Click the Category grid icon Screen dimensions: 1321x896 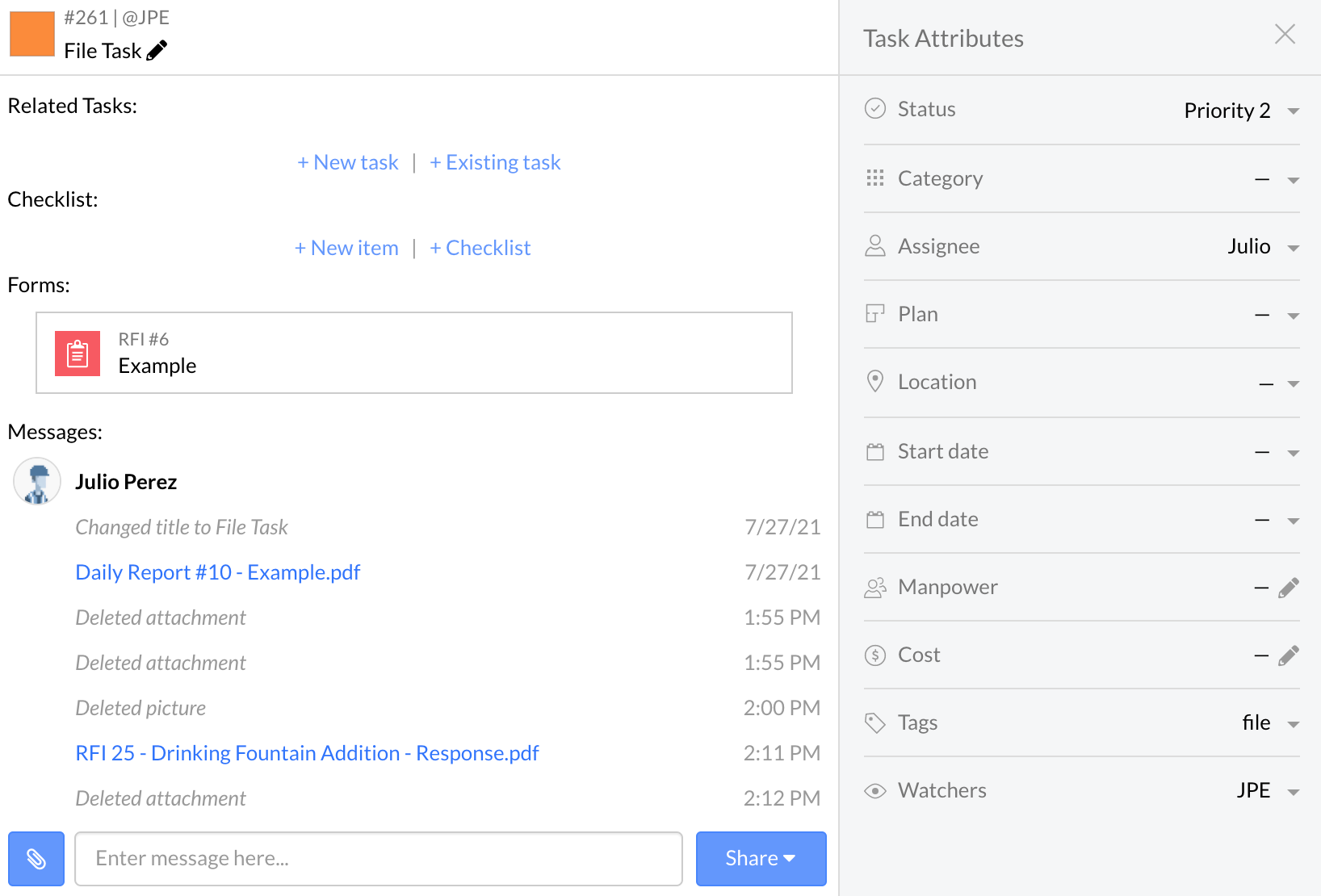[875, 178]
